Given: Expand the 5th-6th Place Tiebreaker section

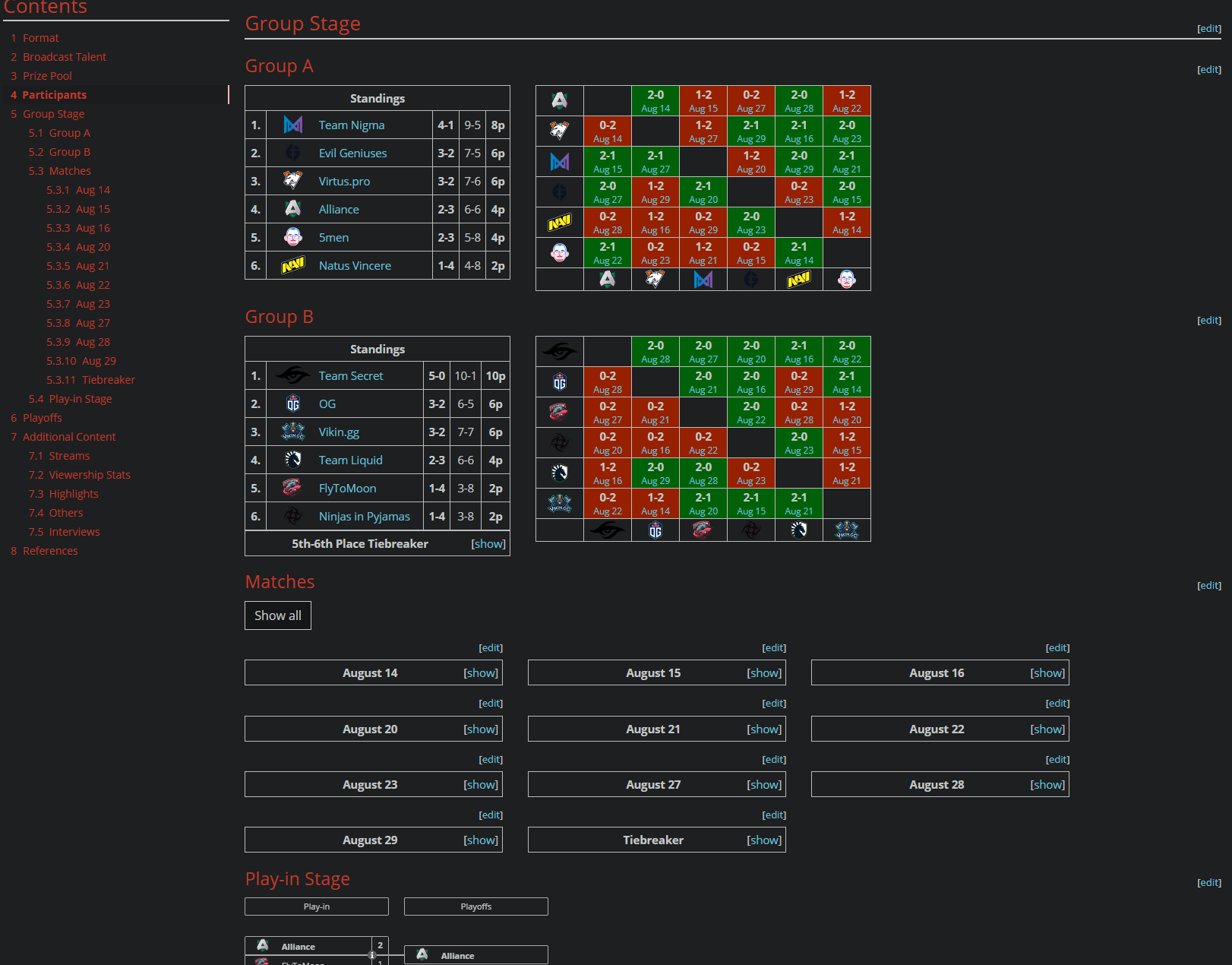Looking at the screenshot, I should coord(488,543).
